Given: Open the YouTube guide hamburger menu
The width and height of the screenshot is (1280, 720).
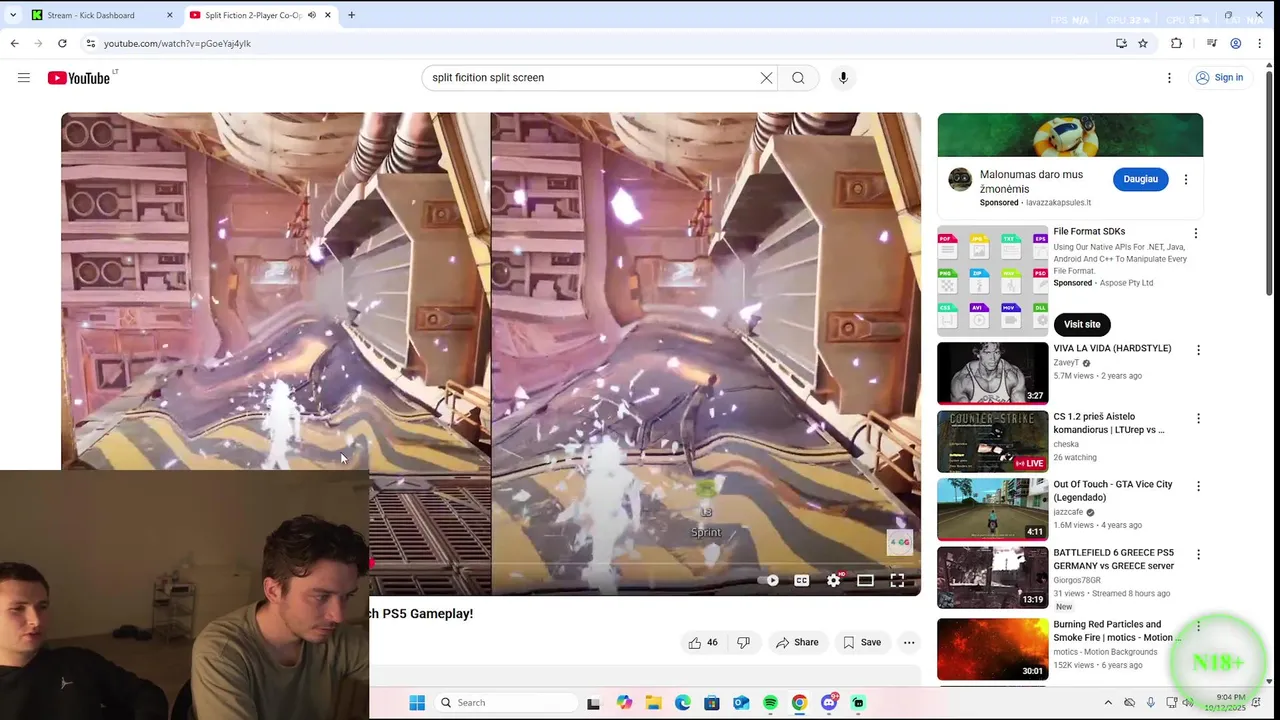Looking at the screenshot, I should pyautogui.click(x=24, y=78).
